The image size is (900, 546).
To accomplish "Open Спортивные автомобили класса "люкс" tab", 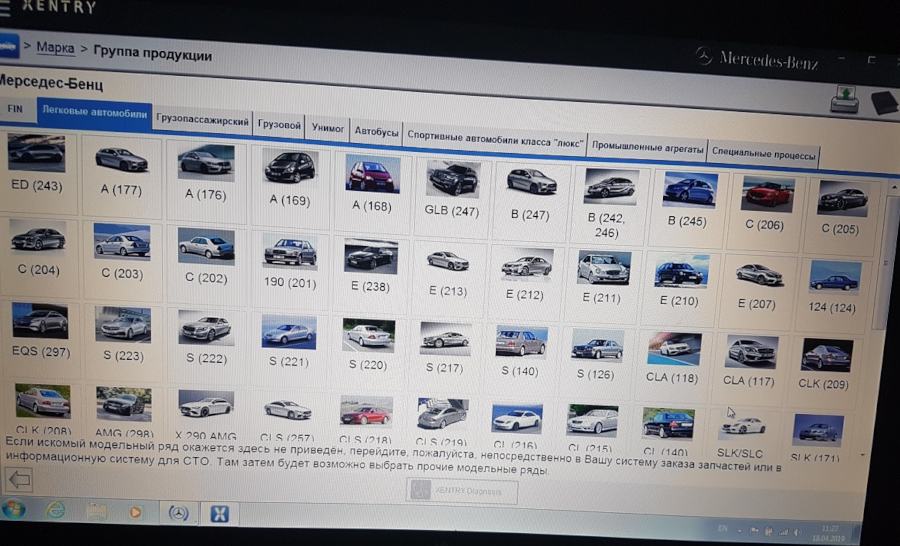I will click(495, 140).
